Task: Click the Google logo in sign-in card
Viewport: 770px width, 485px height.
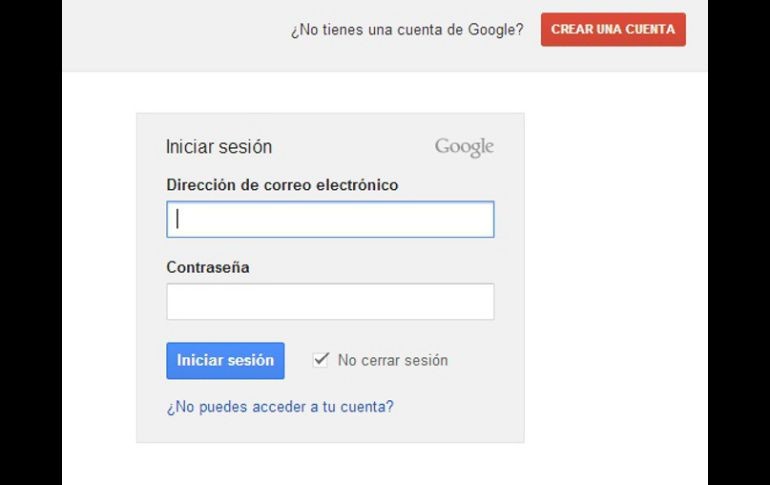Action: (x=464, y=148)
